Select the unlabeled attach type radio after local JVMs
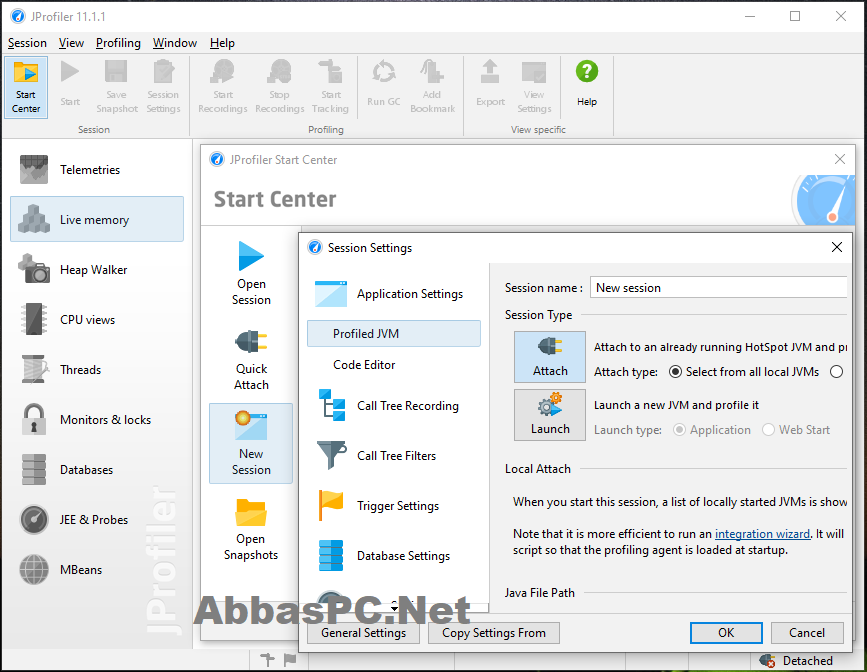The height and width of the screenshot is (672, 867). 836,372
